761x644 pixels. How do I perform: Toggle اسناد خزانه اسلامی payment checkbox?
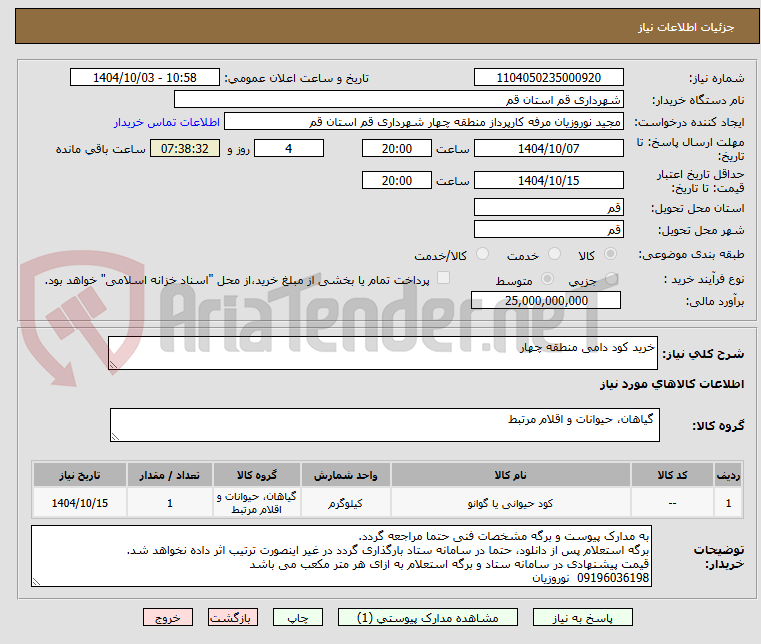444,278
